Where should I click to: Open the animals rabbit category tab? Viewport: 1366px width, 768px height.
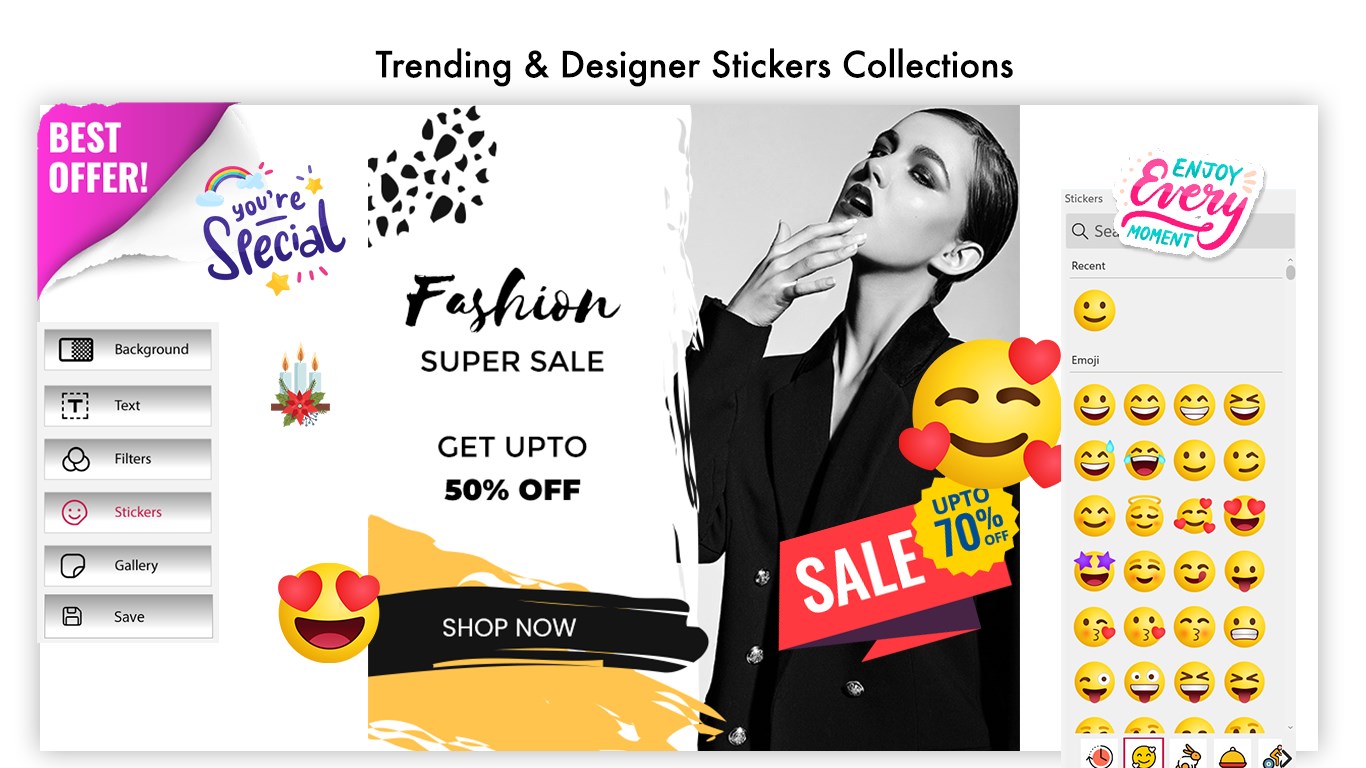tap(1189, 755)
